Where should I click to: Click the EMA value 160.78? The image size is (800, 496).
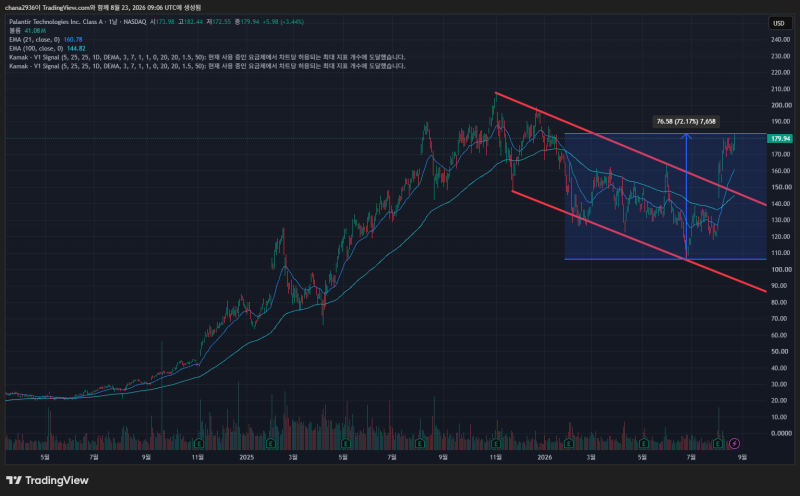coord(73,39)
